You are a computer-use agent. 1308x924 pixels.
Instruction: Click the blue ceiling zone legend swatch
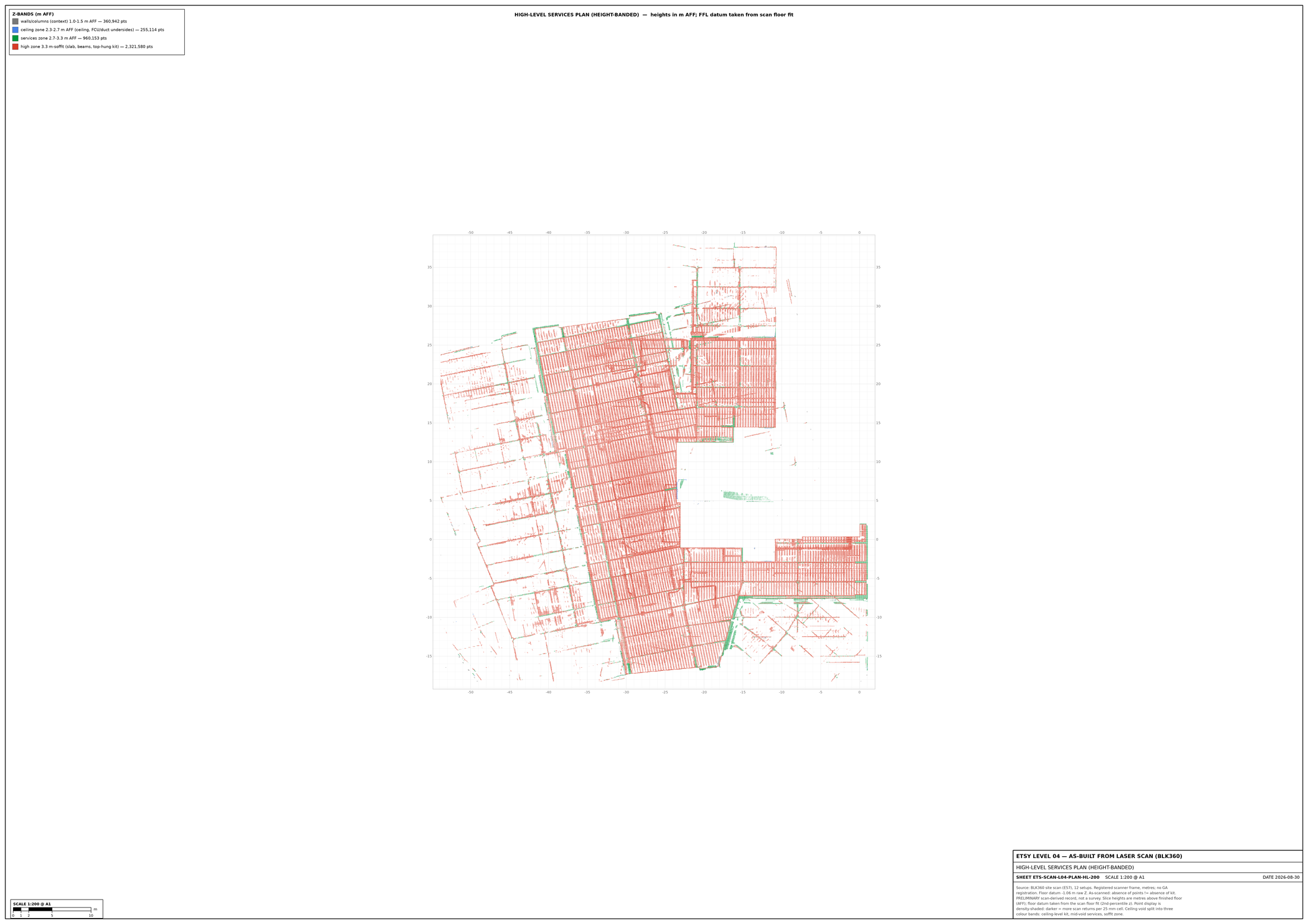pyautogui.click(x=15, y=30)
